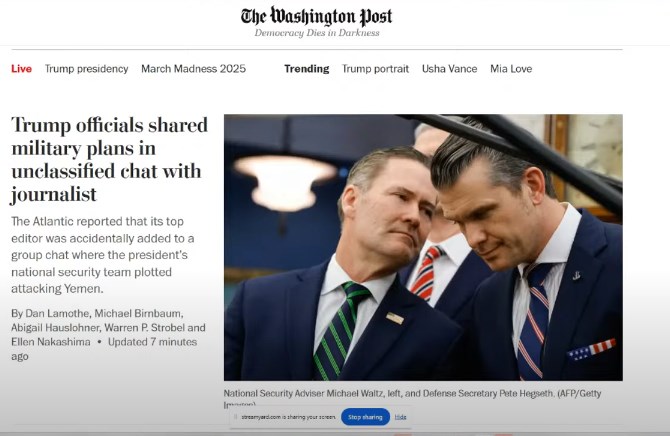670x436 pixels.
Task: Select the Trending label
Action: [x=306, y=69]
